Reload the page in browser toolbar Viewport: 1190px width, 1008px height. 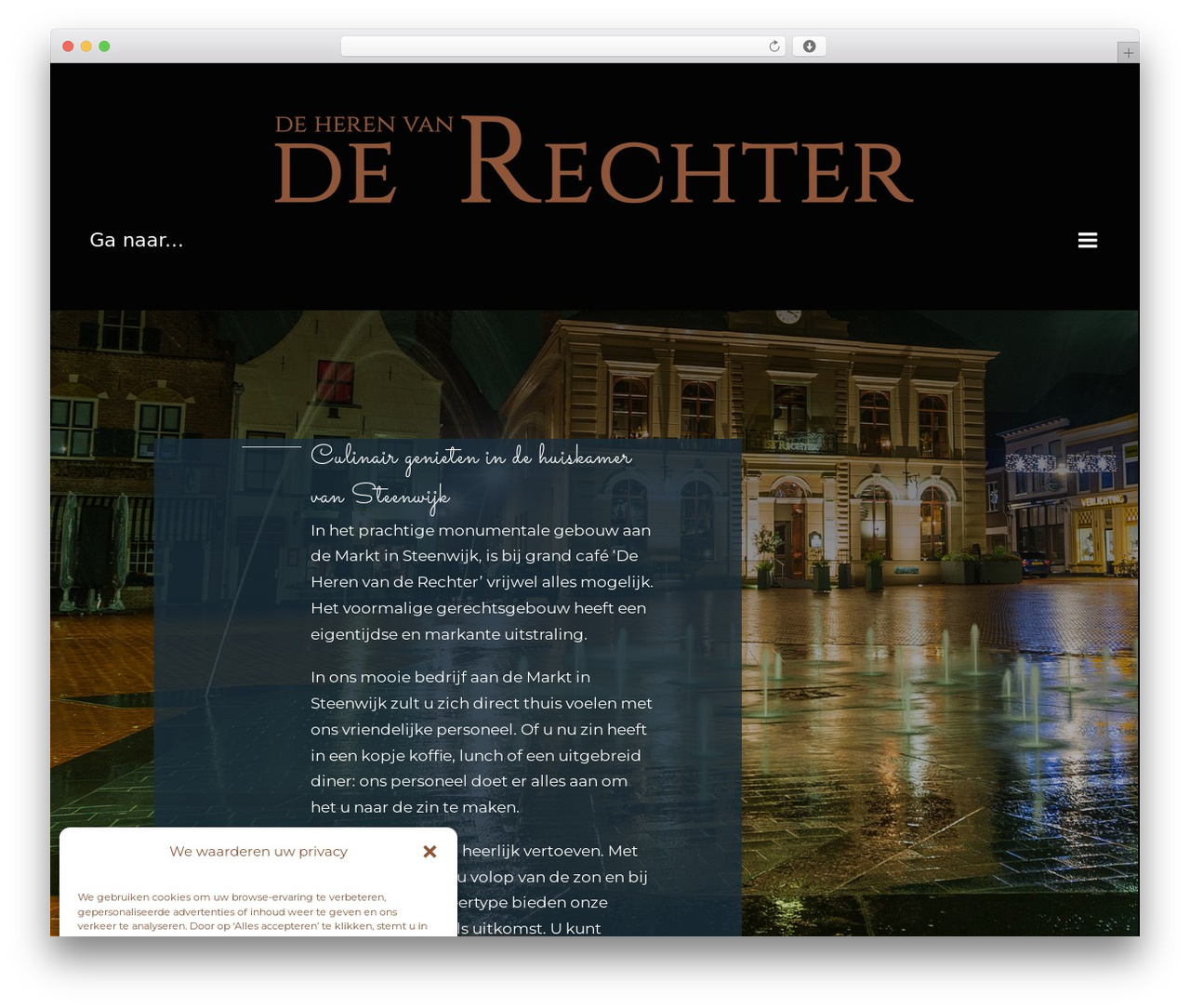click(x=773, y=46)
